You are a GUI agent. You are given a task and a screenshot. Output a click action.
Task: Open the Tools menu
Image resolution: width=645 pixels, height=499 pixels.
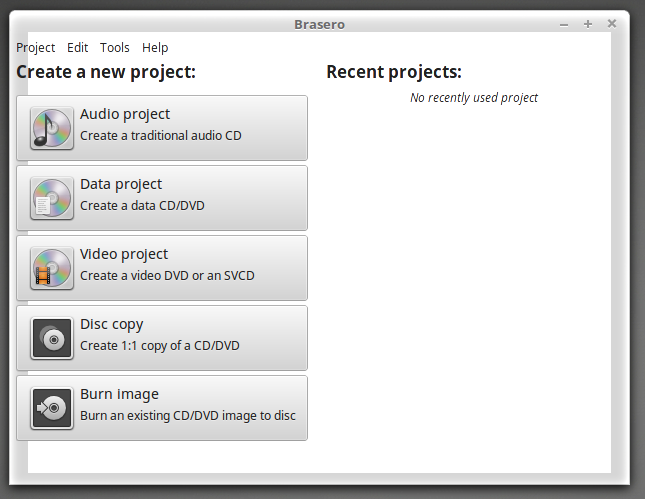tap(115, 47)
